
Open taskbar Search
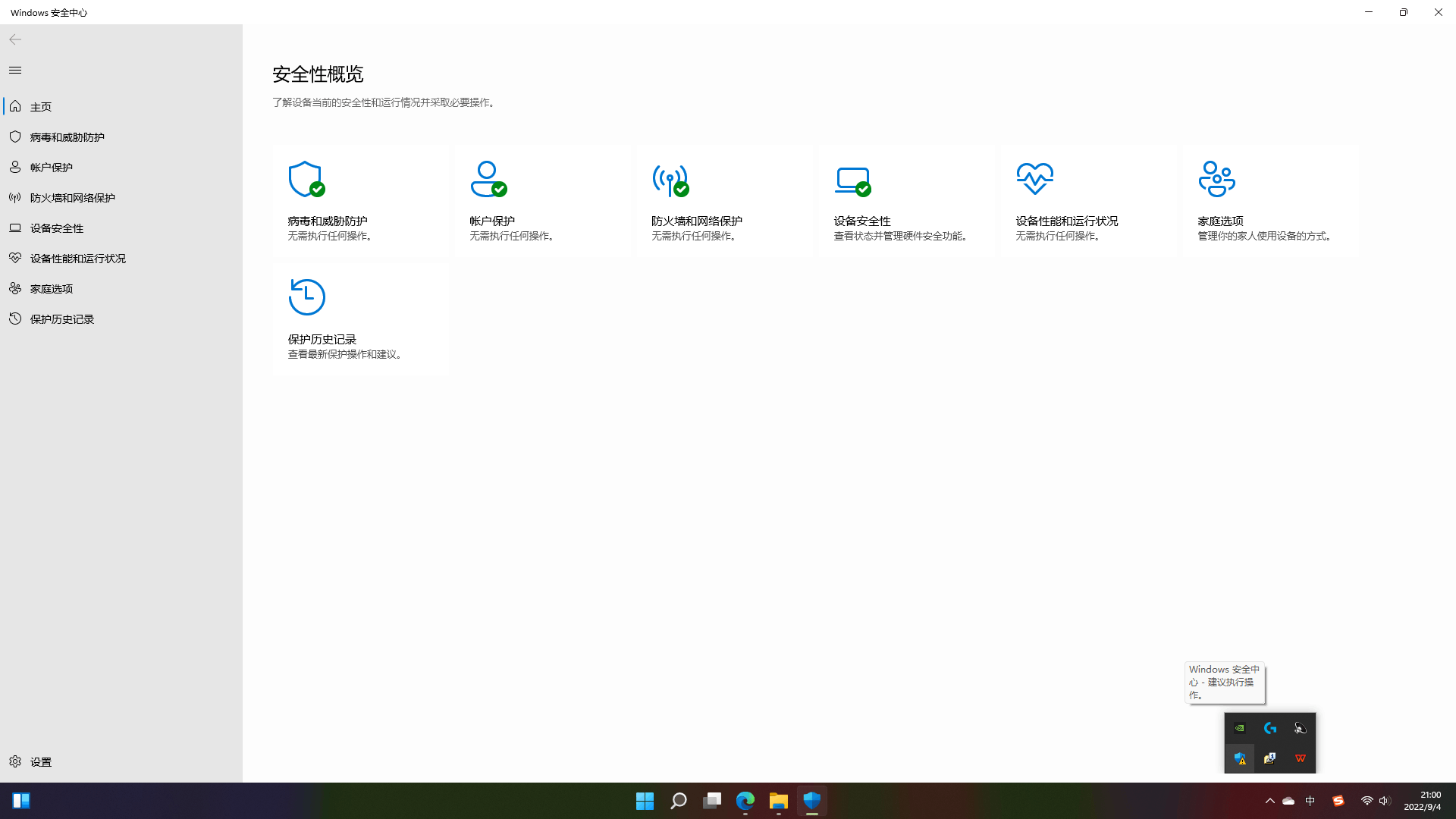point(679,801)
